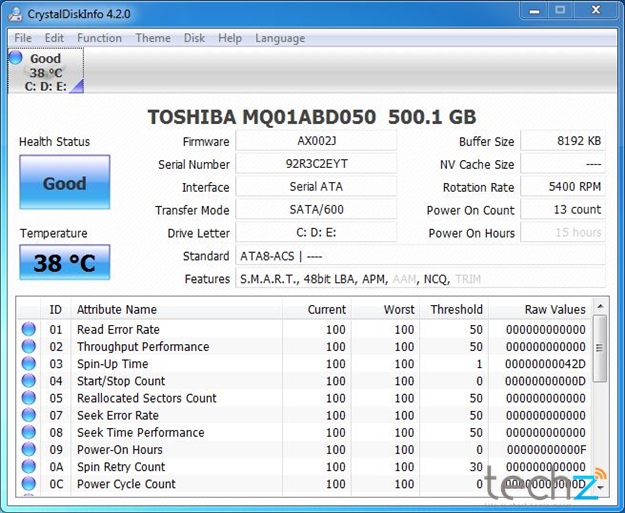Image resolution: width=625 pixels, height=513 pixels.
Task: Click the status circle for Seek Error Rate
Action: click(x=28, y=415)
